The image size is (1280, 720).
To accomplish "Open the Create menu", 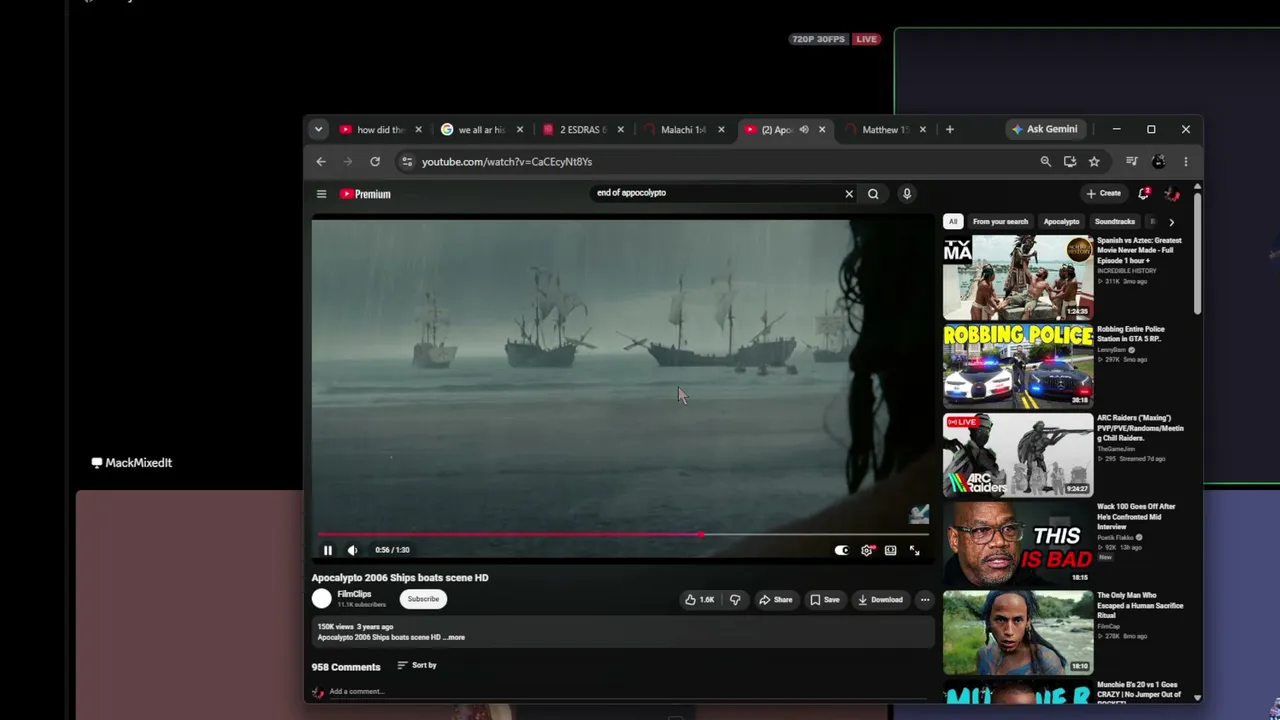I will click(x=1104, y=193).
